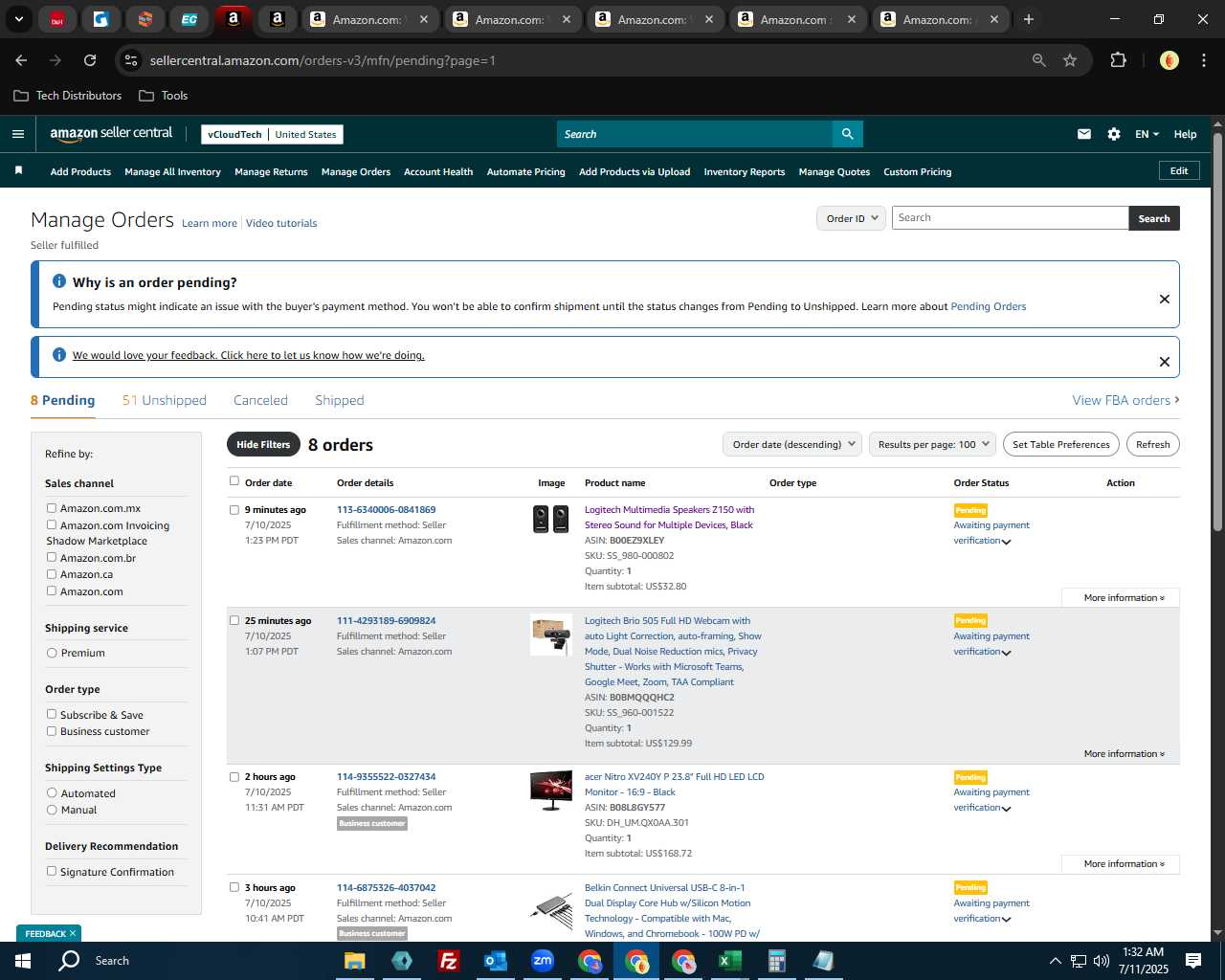Click the Hide Filters button

[x=262, y=444]
